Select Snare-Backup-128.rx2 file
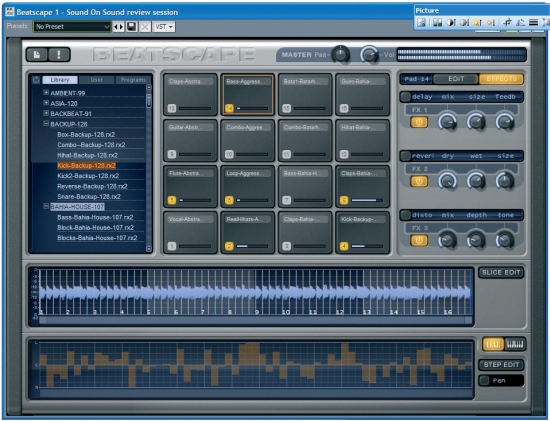Image resolution: width=550 pixels, height=421 pixels. 89,196
